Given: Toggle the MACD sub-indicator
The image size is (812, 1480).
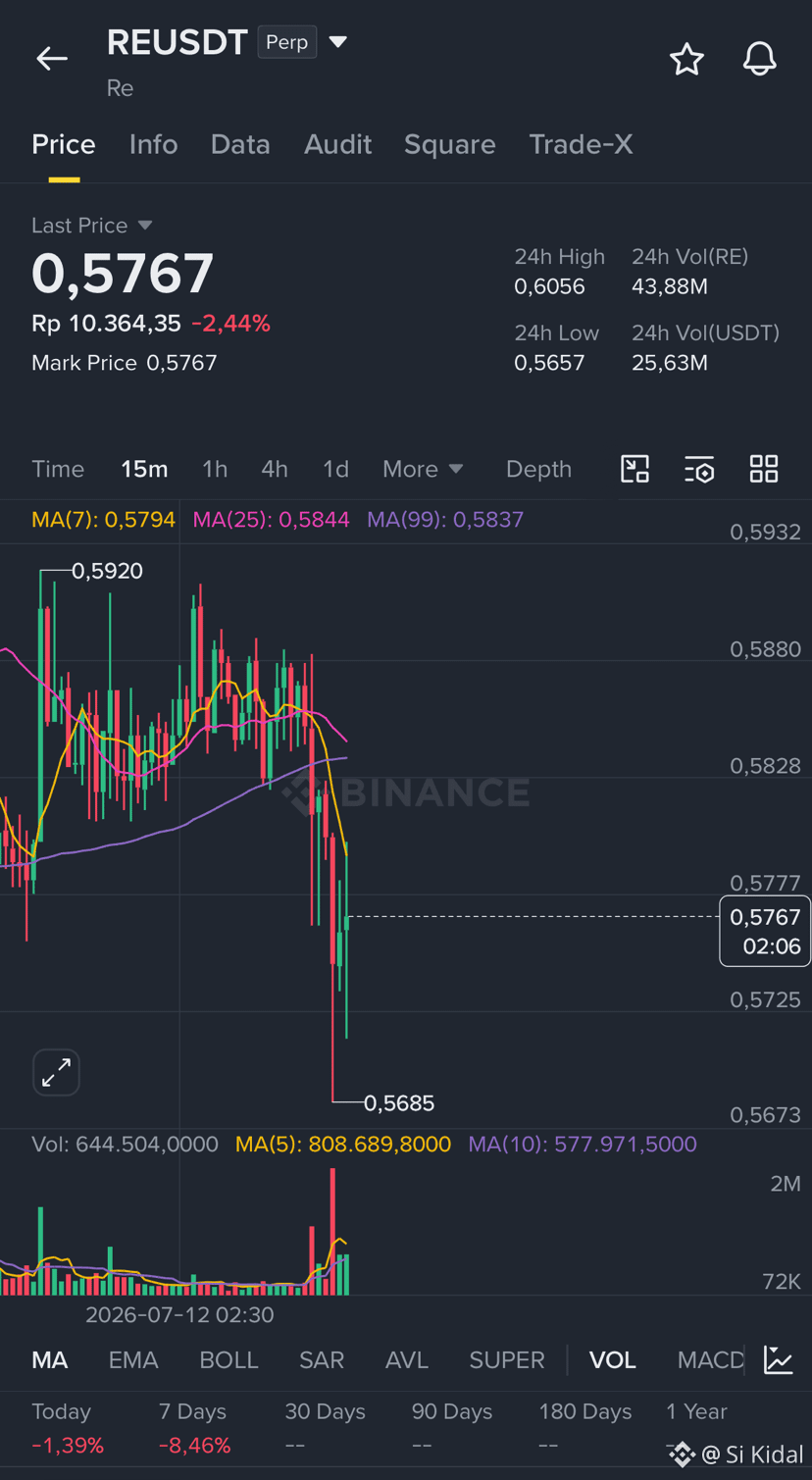Looking at the screenshot, I should pos(710,1360).
